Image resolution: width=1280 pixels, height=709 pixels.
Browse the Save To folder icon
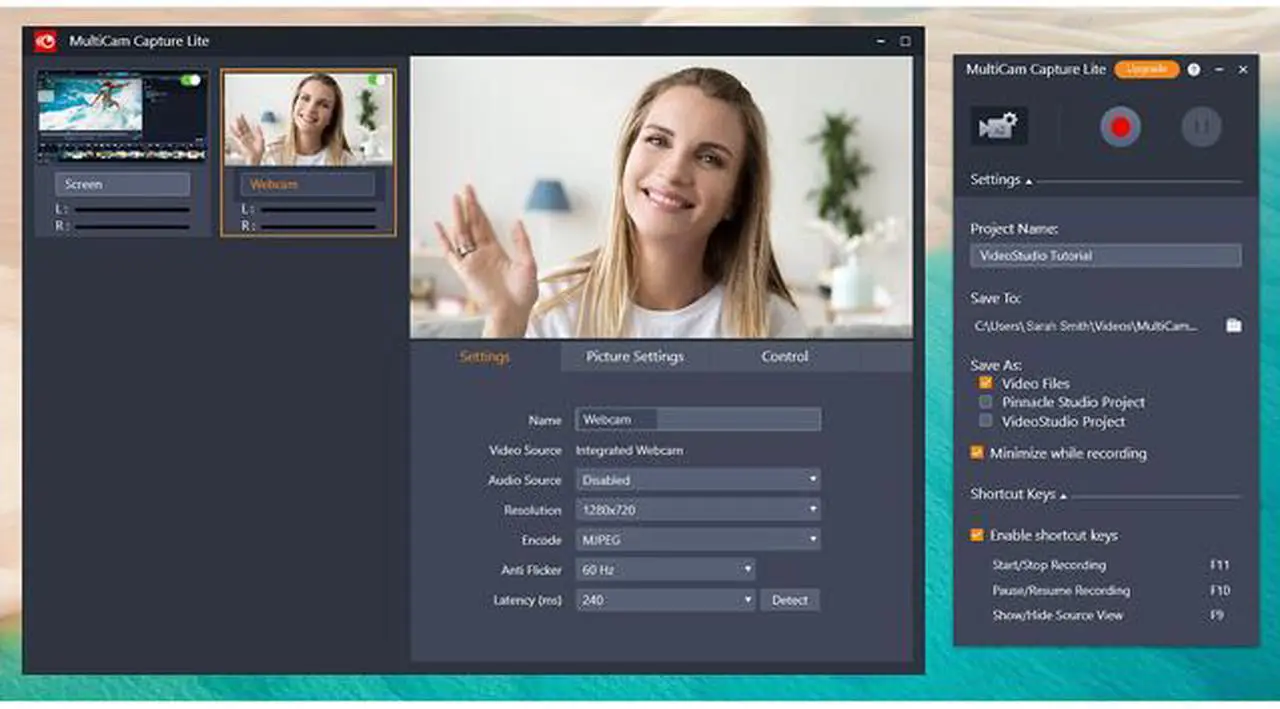coord(1234,326)
